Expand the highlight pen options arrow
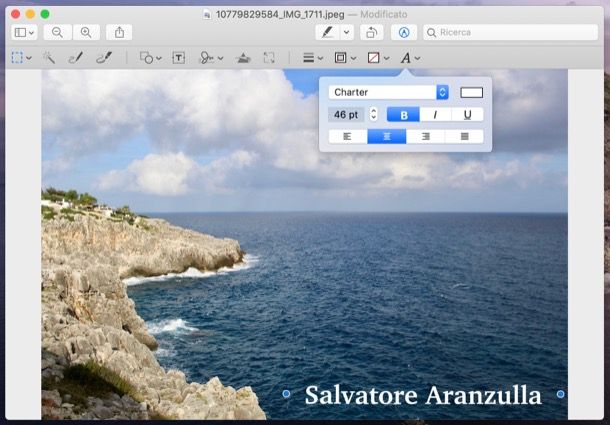The height and width of the screenshot is (425, 610). click(347, 32)
